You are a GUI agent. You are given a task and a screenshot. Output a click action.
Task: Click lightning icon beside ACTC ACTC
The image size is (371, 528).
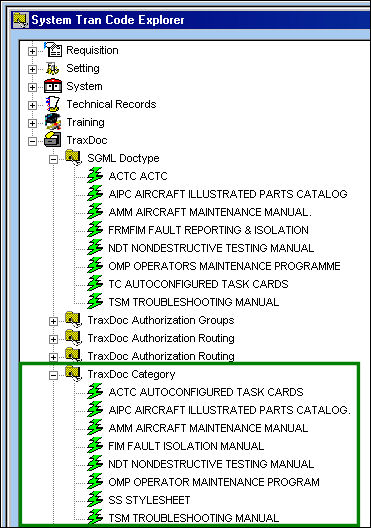95,176
